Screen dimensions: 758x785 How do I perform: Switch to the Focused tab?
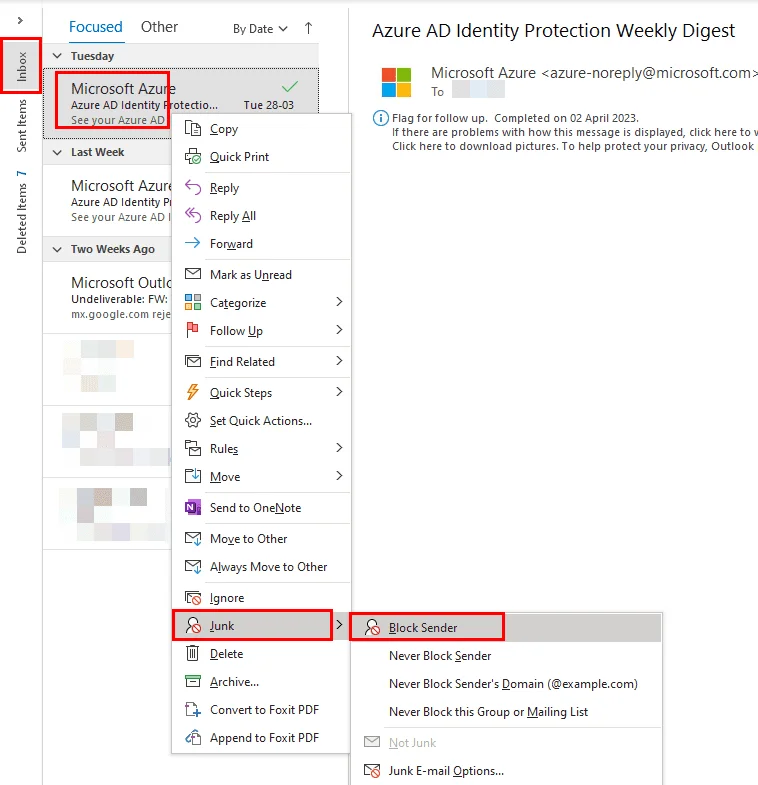[x=96, y=27]
